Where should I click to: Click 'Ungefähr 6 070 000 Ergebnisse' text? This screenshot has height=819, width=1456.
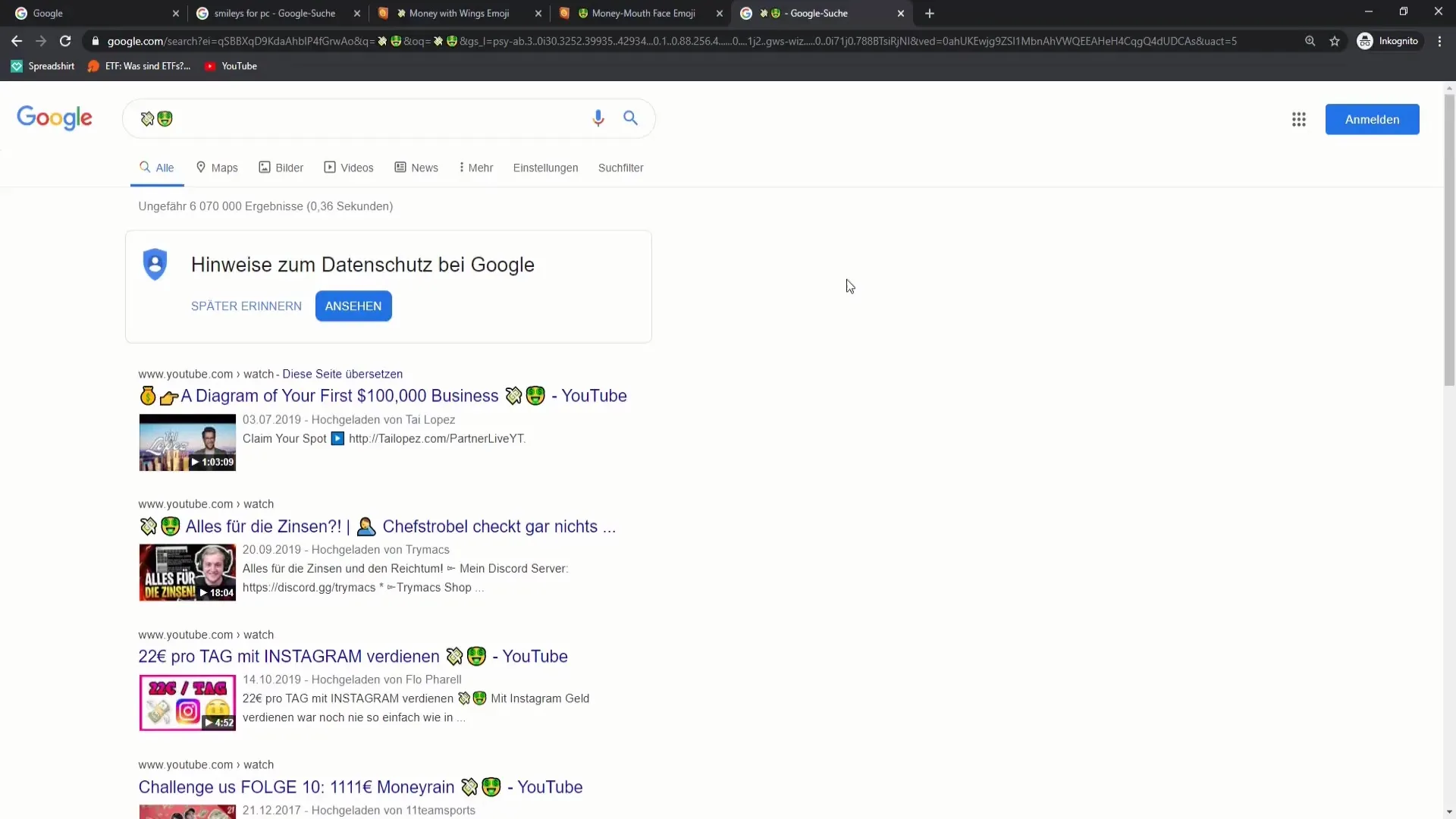pyautogui.click(x=265, y=206)
